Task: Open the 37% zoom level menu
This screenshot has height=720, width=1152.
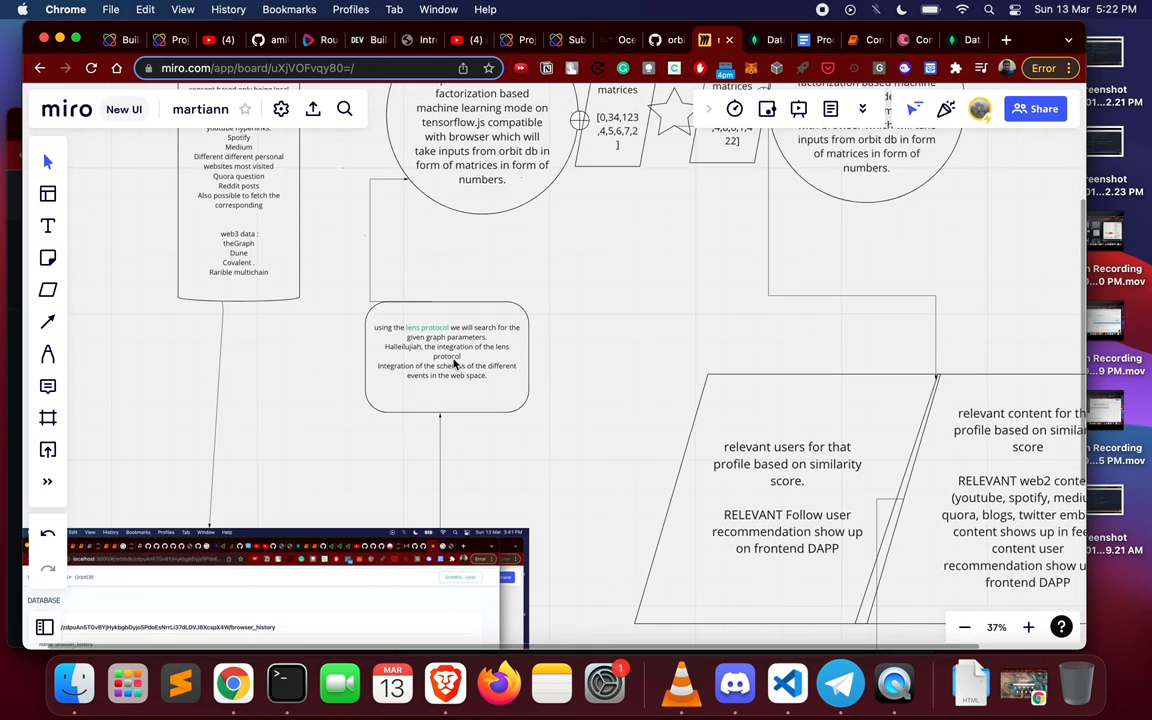Action: tap(996, 627)
